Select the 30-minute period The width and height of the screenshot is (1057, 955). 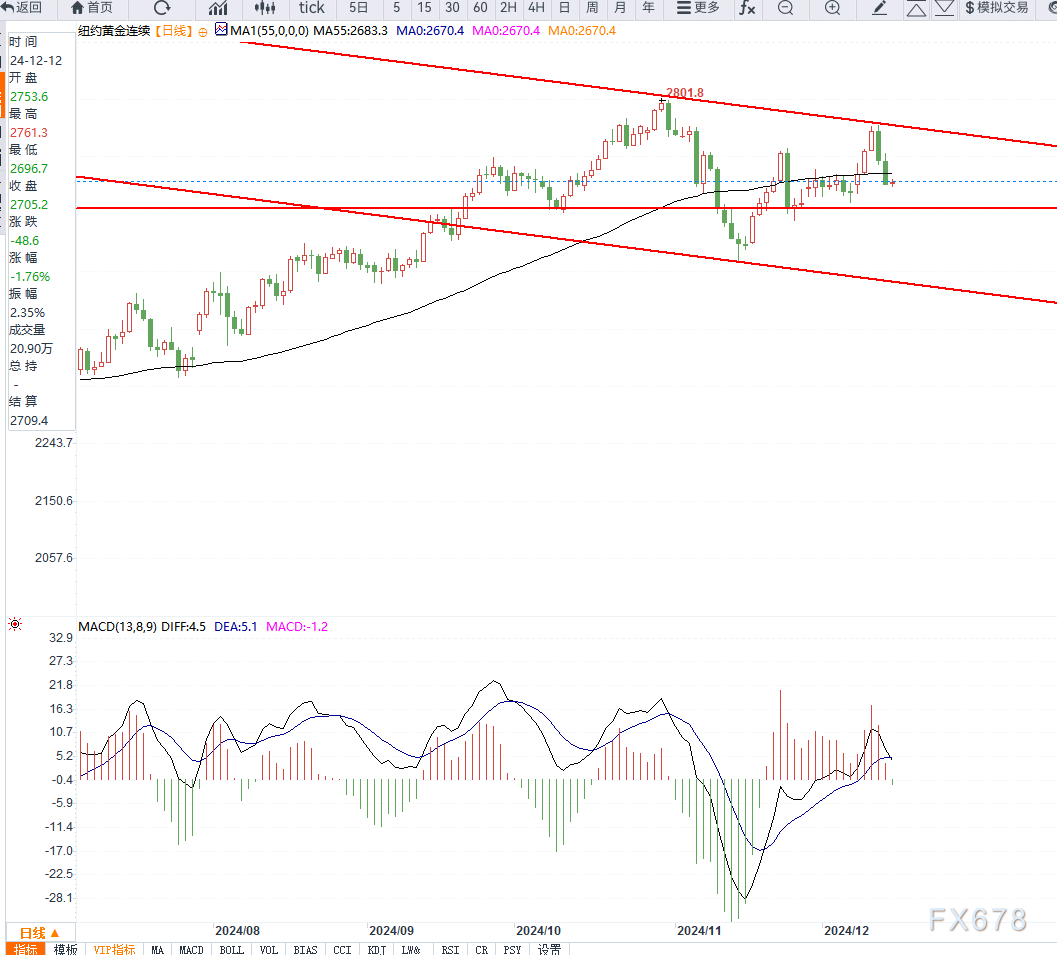(x=452, y=7)
